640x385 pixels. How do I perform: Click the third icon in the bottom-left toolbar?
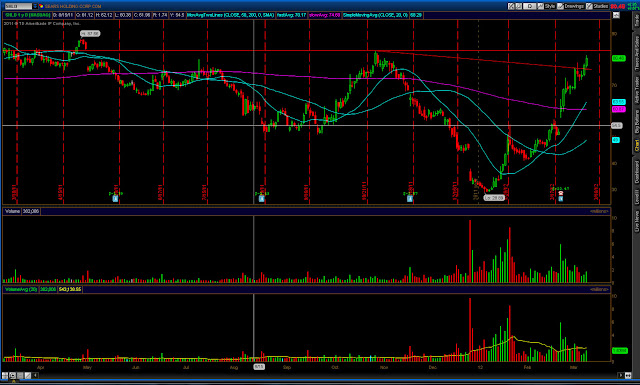[x=20, y=376]
